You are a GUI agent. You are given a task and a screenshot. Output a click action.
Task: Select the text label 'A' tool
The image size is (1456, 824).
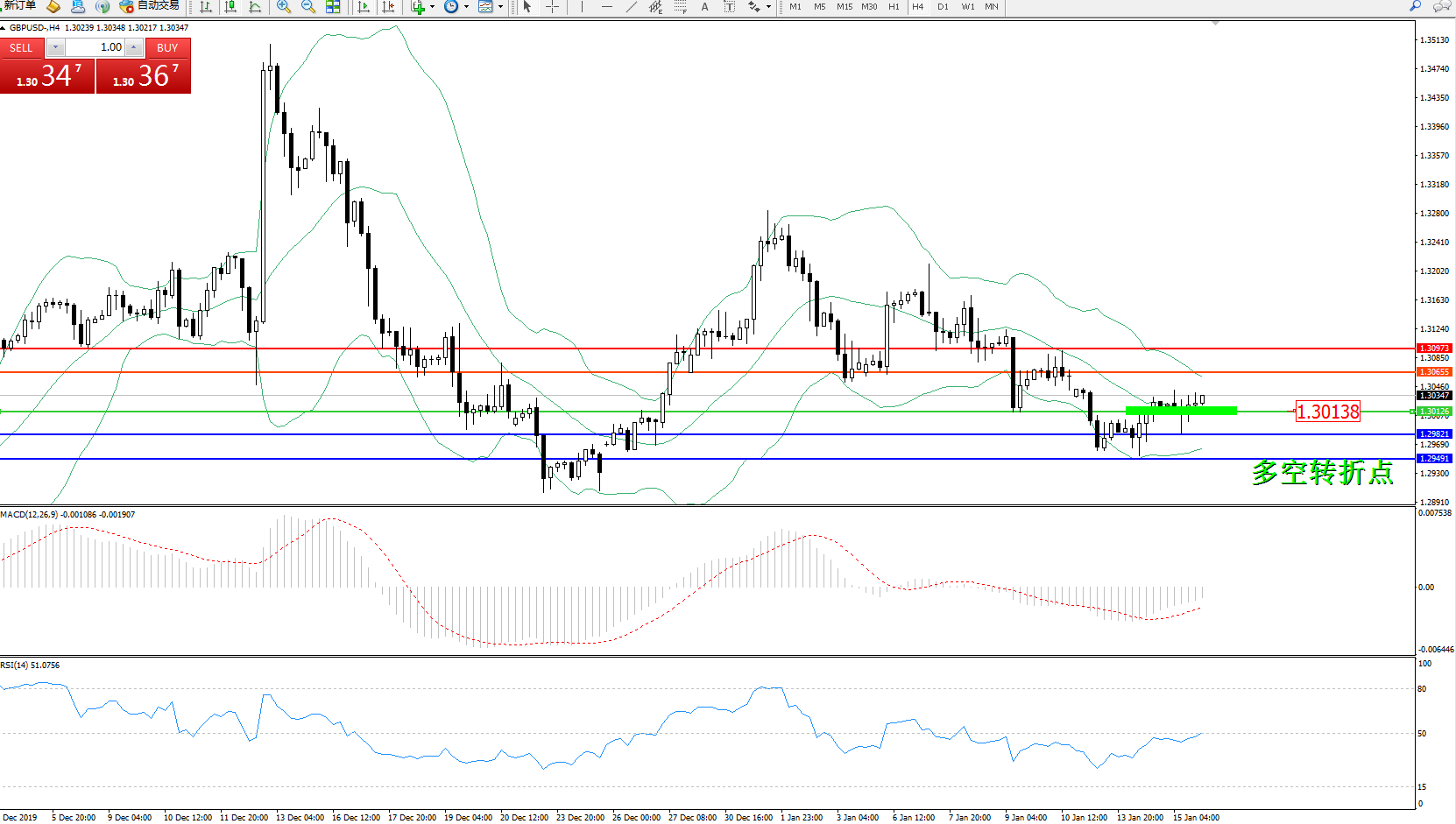point(704,7)
